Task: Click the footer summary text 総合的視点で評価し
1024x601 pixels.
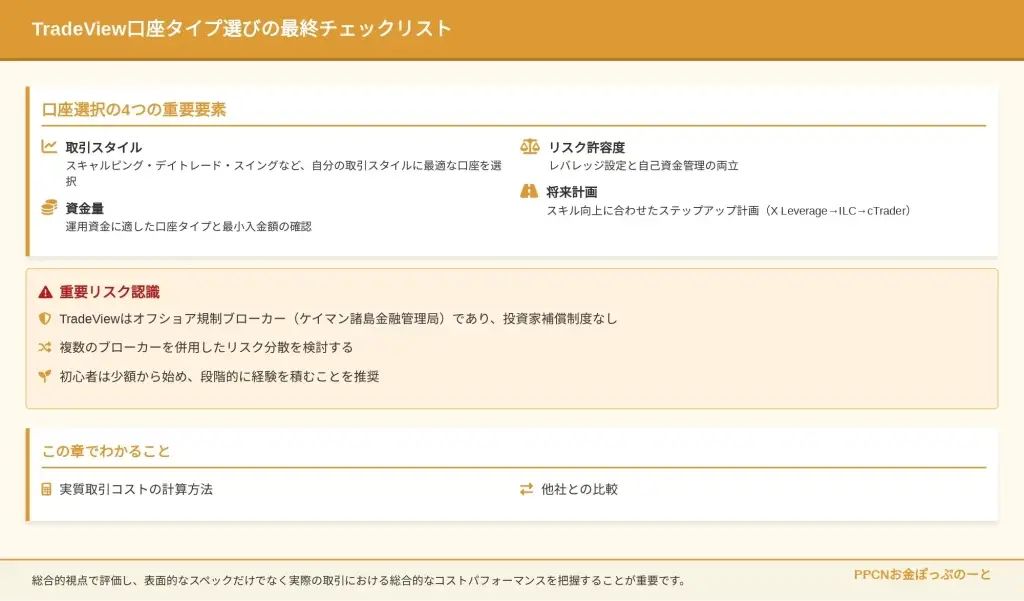Action: (x=359, y=580)
